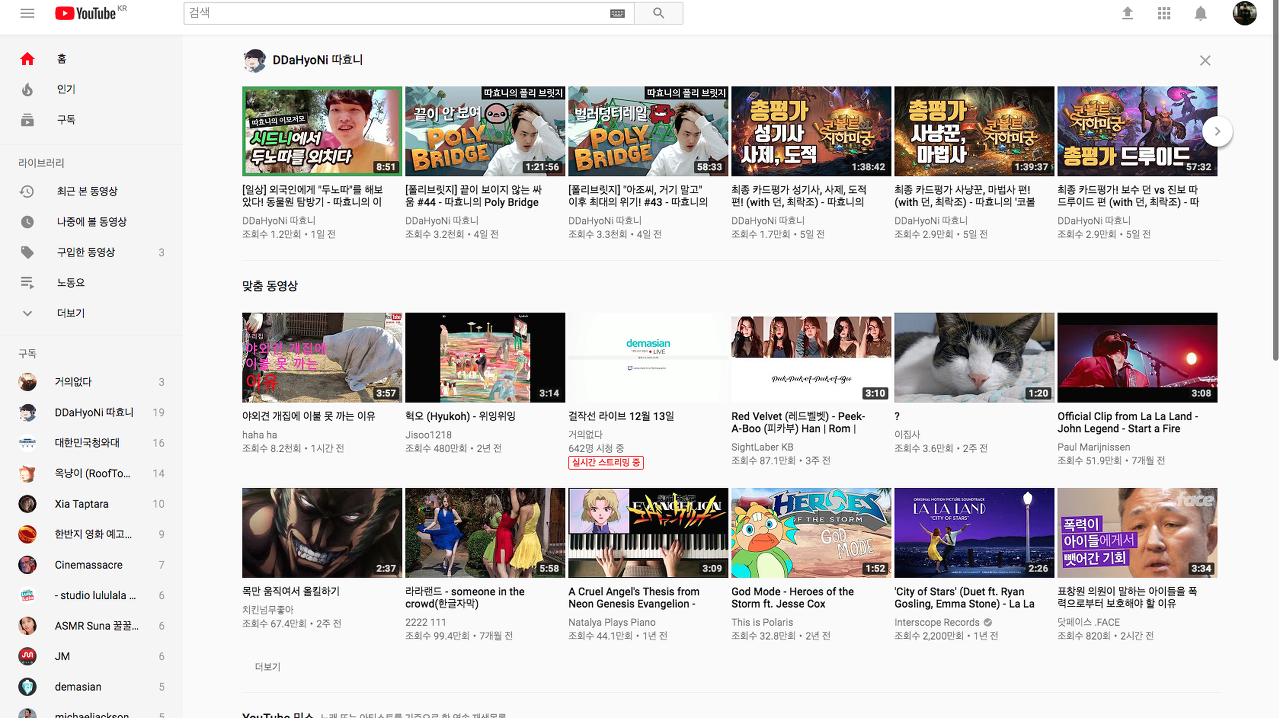The height and width of the screenshot is (718, 1279).
Task: Show next videos with carousel arrow
Action: click(1217, 131)
